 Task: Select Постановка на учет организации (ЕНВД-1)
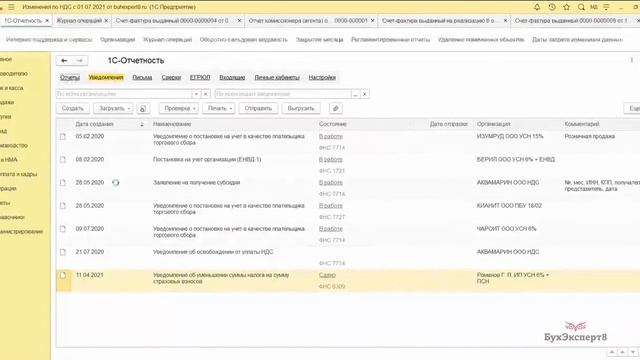point(207,160)
